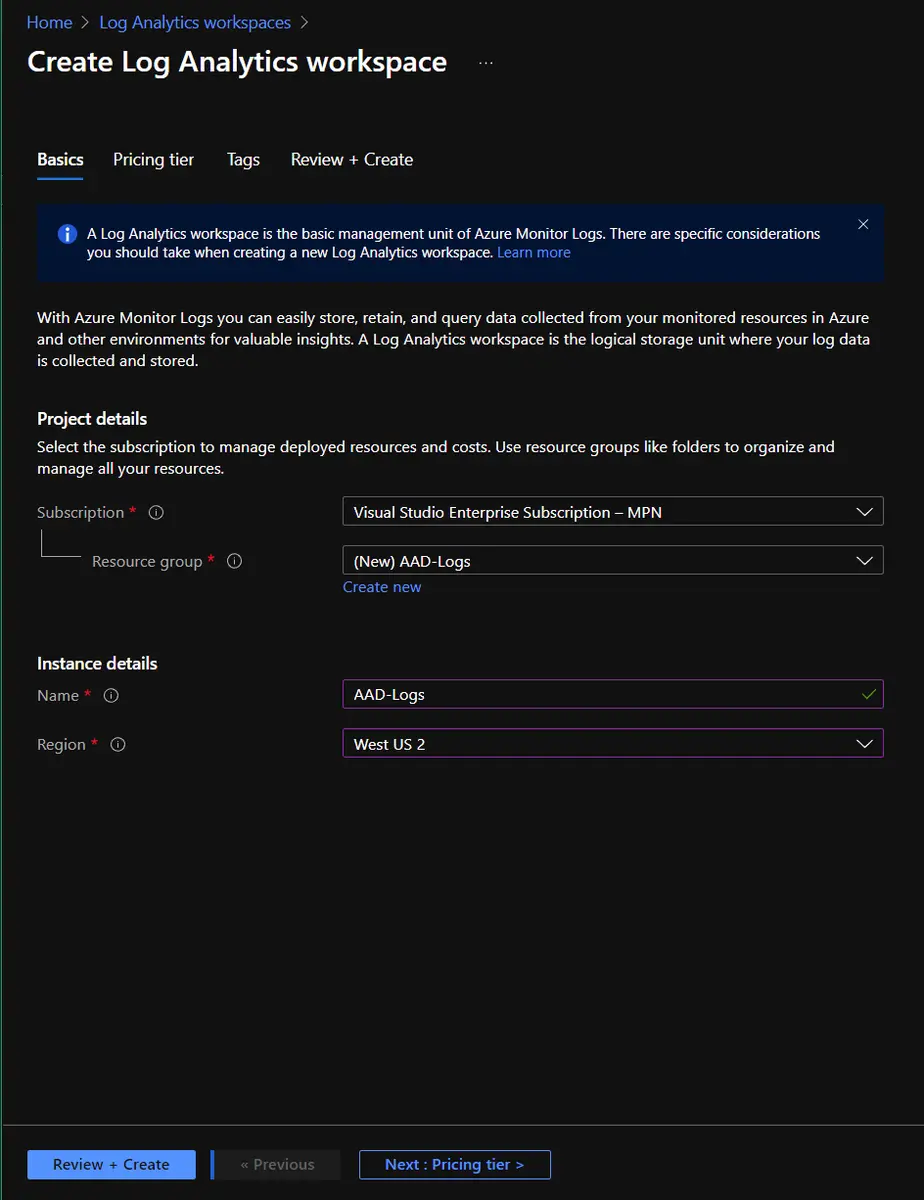Open the ellipsis menu beside page title
This screenshot has height=1200, width=924.
pos(486,63)
